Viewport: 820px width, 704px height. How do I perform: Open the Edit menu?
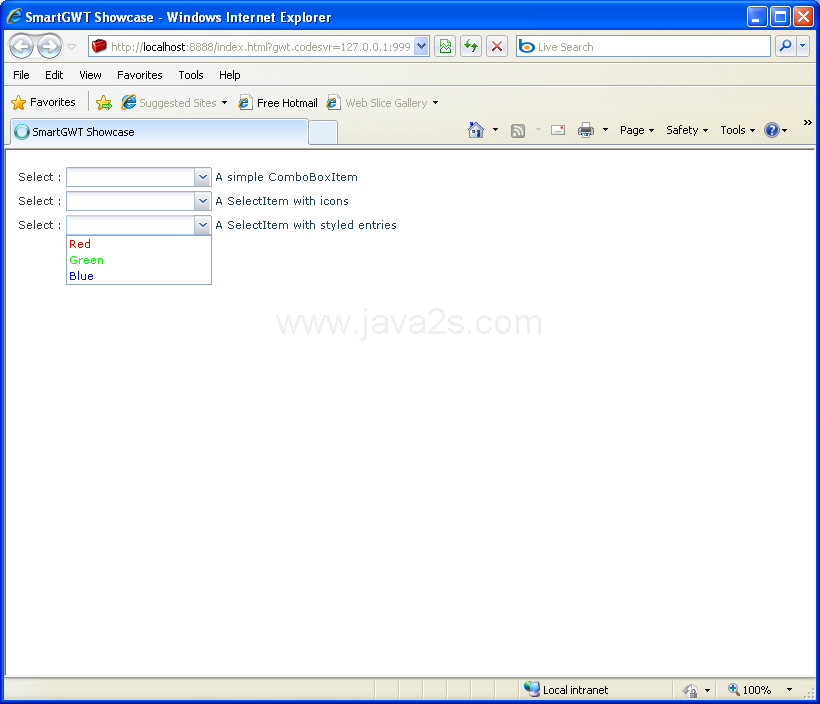coord(54,75)
